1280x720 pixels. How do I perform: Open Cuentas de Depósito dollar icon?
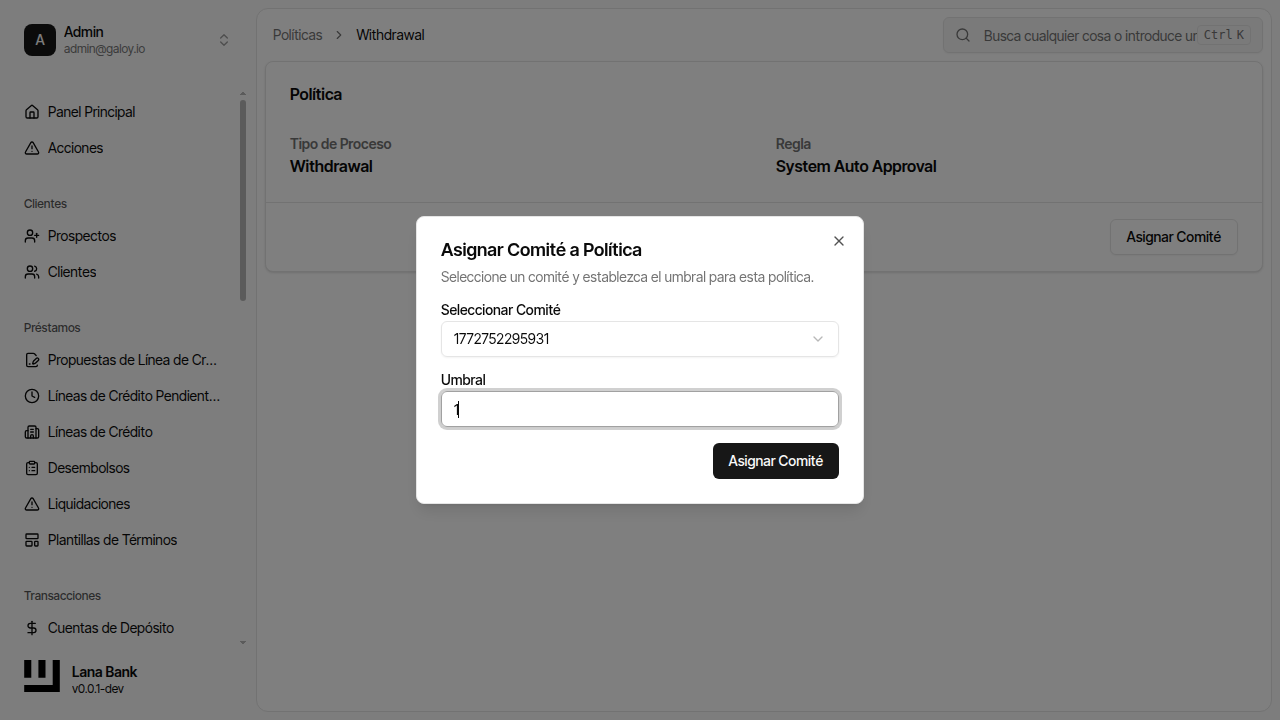tap(31, 627)
